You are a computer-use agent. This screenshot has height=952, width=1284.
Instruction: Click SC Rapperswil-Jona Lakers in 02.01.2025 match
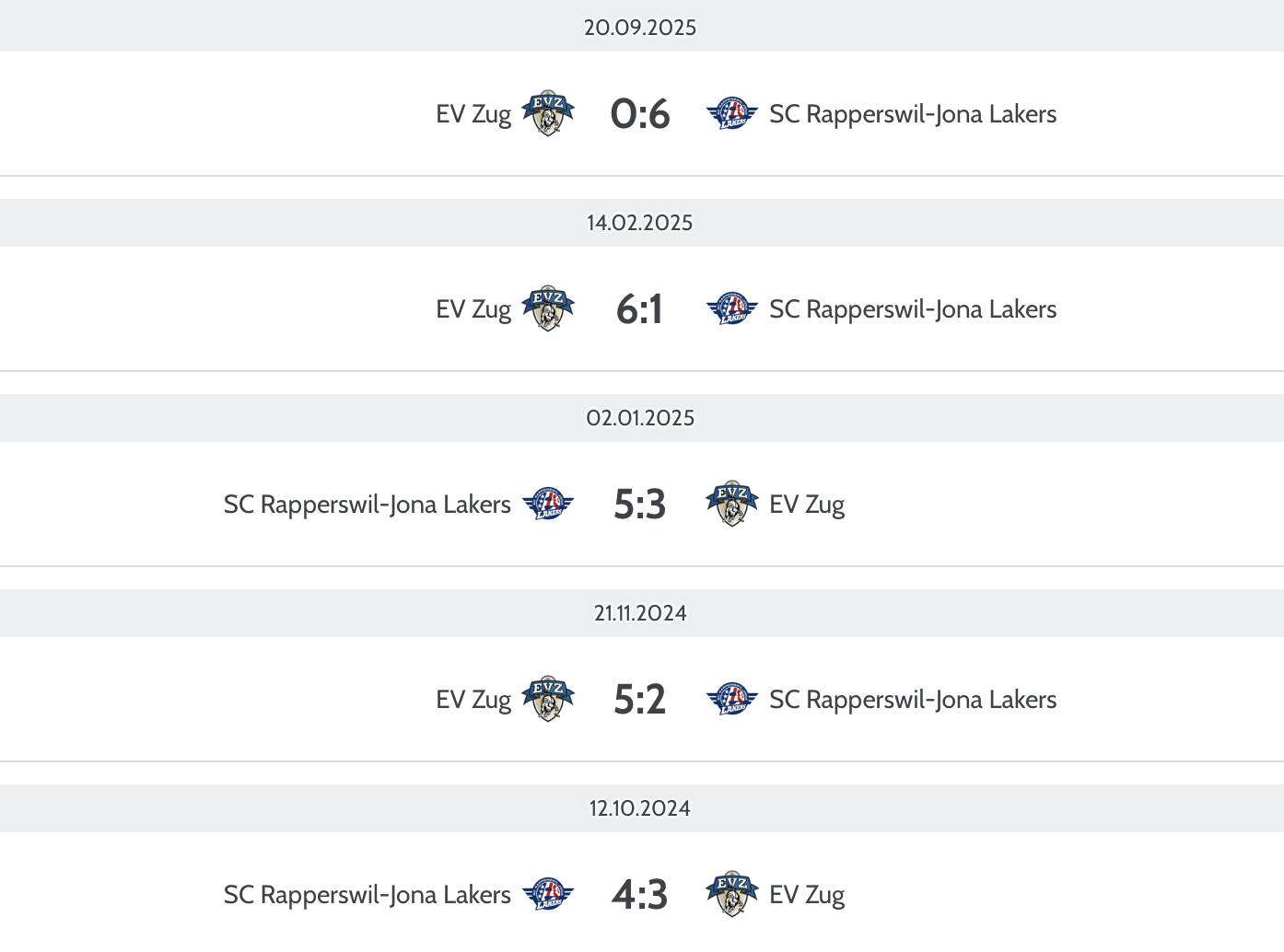pyautogui.click(x=367, y=505)
